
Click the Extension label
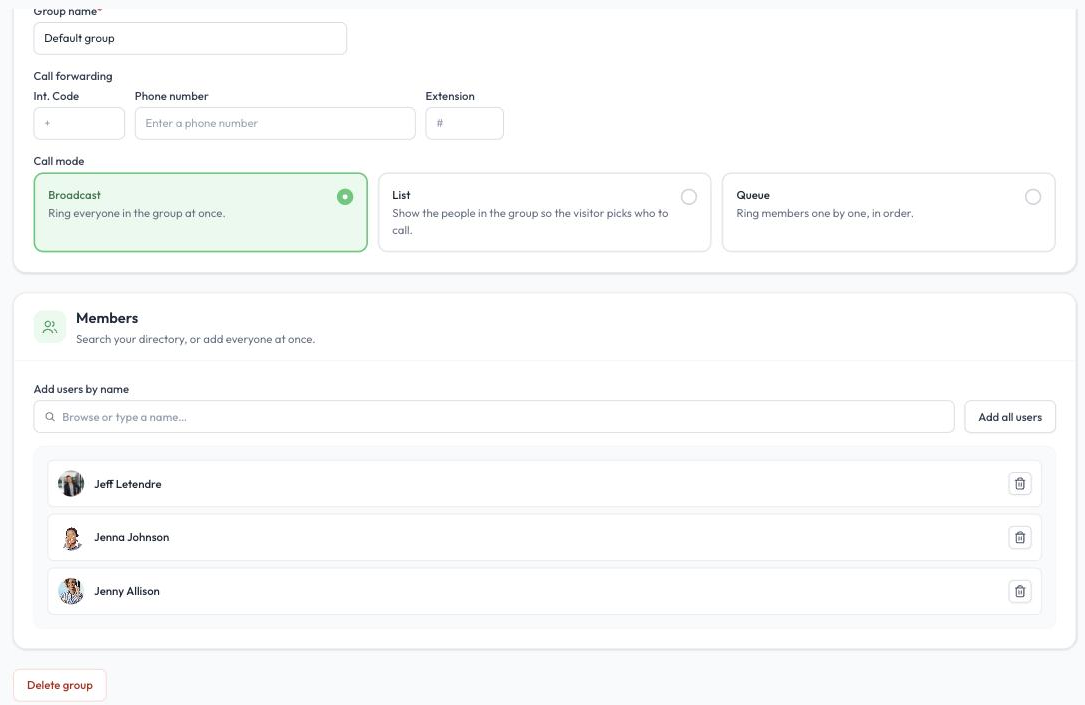(450, 96)
